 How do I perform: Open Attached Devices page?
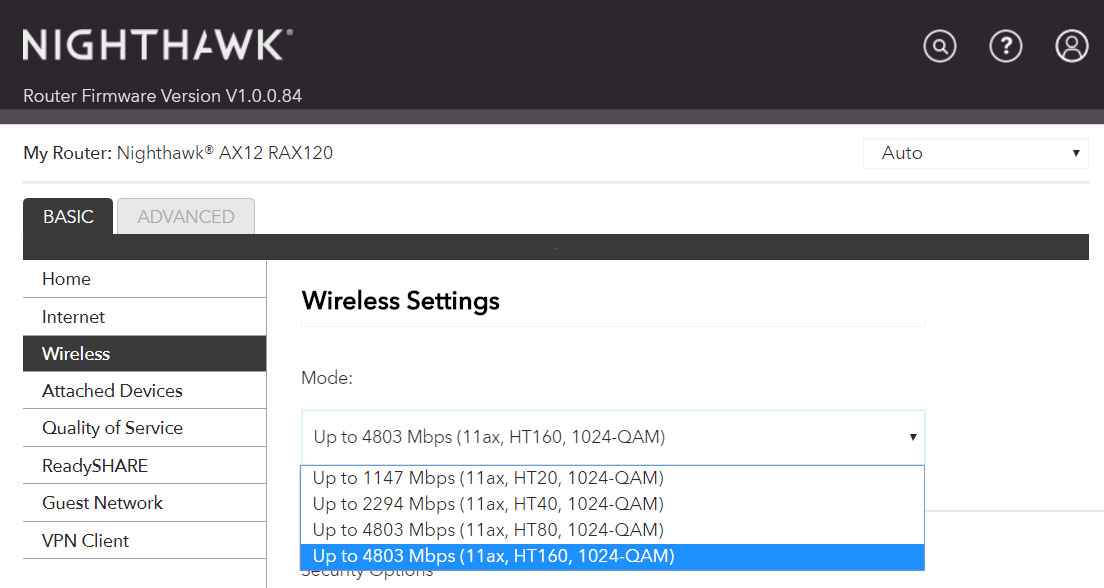click(144, 391)
